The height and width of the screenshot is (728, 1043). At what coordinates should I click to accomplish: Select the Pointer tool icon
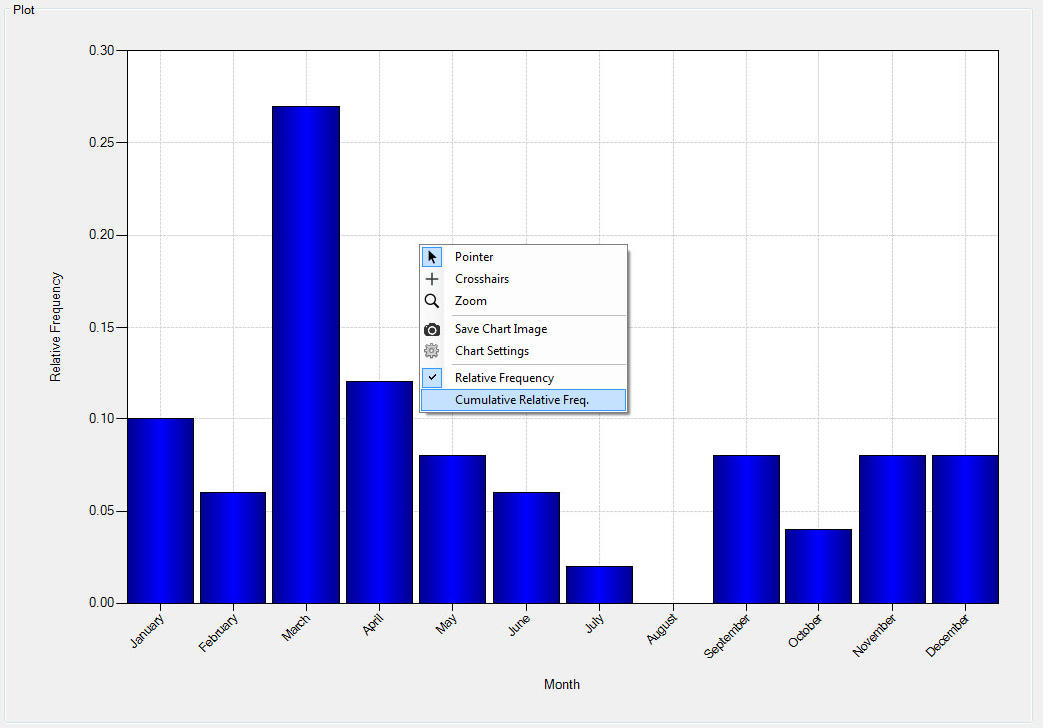tap(431, 256)
